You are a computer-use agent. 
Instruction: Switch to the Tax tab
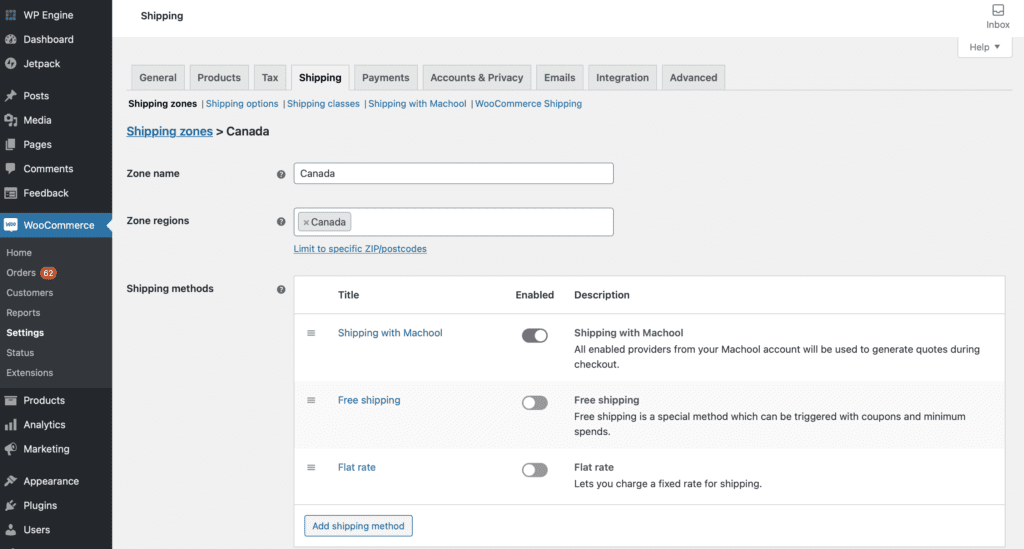[270, 78]
